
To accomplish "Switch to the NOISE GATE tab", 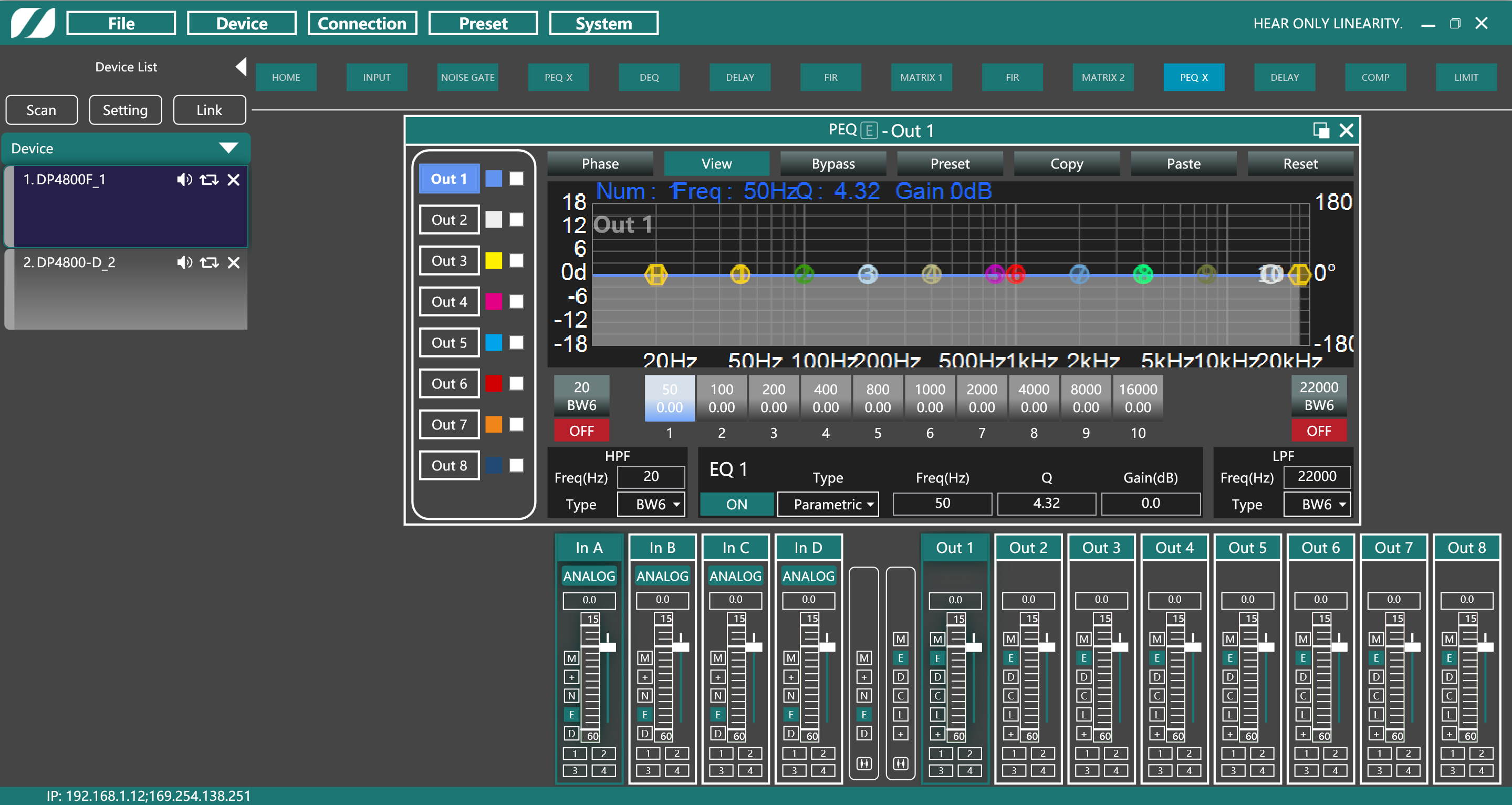I will click(x=467, y=77).
